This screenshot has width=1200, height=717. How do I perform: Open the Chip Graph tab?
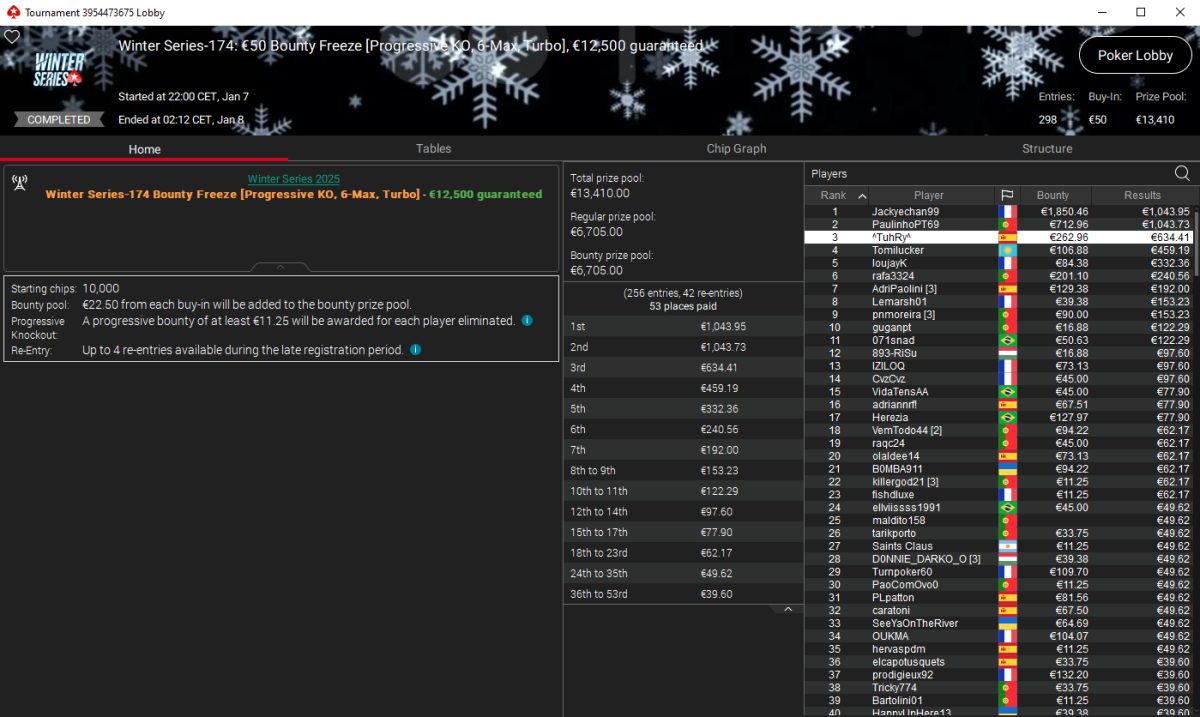(x=736, y=149)
